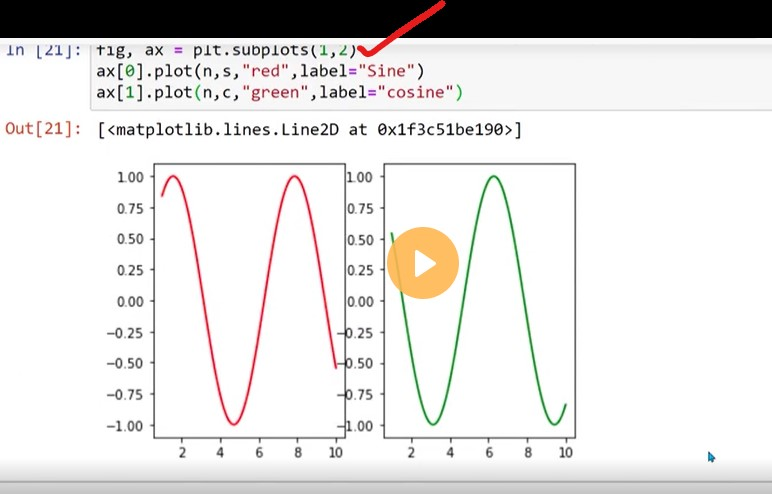Click the -1.00 y-axis label on left plot
Screen dimensions: 772x494
point(129,425)
